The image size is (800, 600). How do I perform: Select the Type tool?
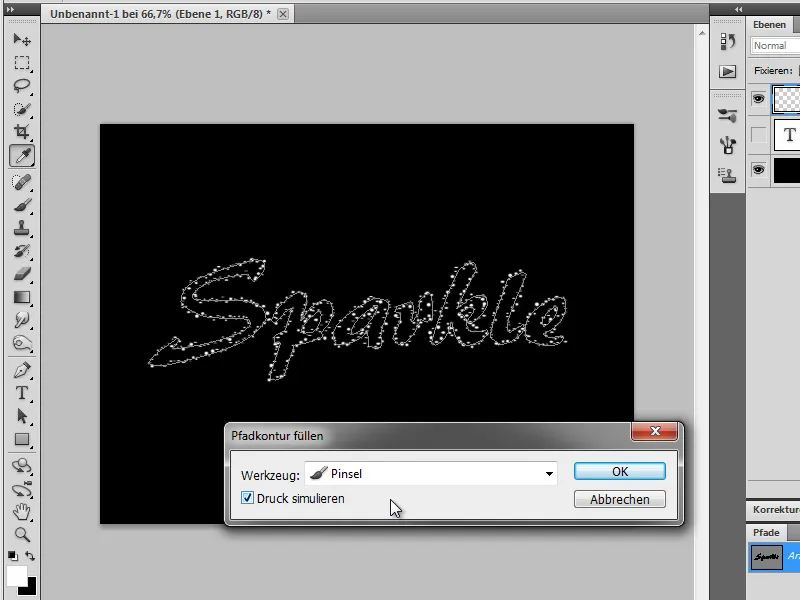click(x=22, y=393)
